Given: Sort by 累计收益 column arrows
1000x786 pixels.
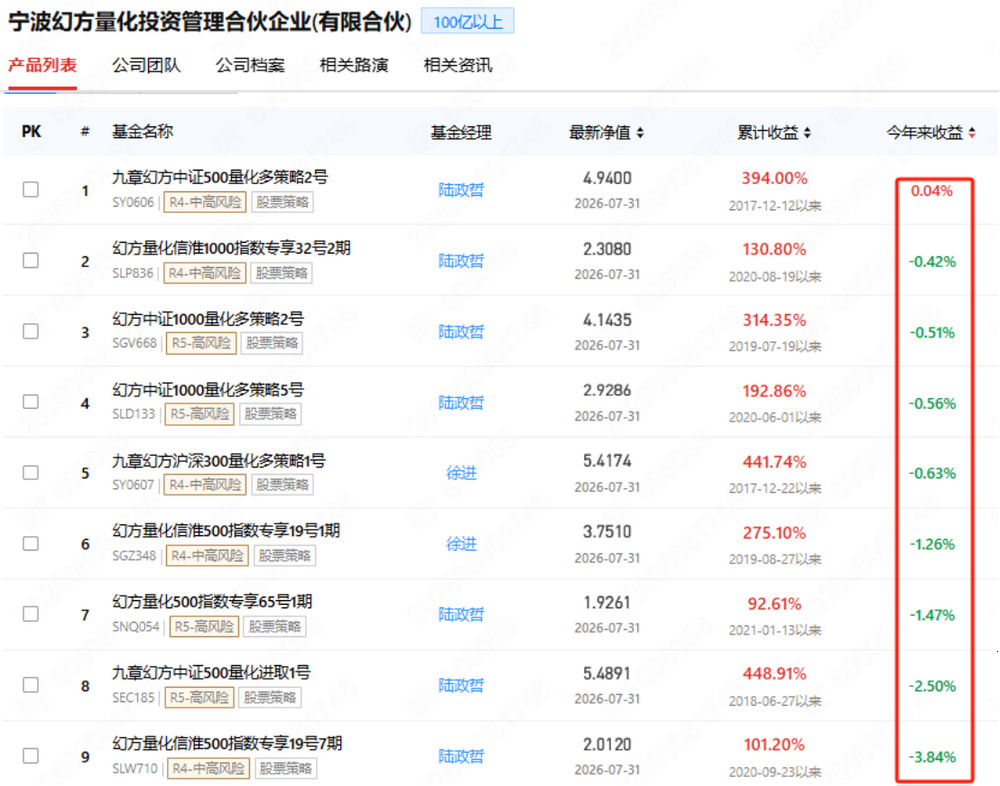Looking at the screenshot, I should click(x=807, y=133).
